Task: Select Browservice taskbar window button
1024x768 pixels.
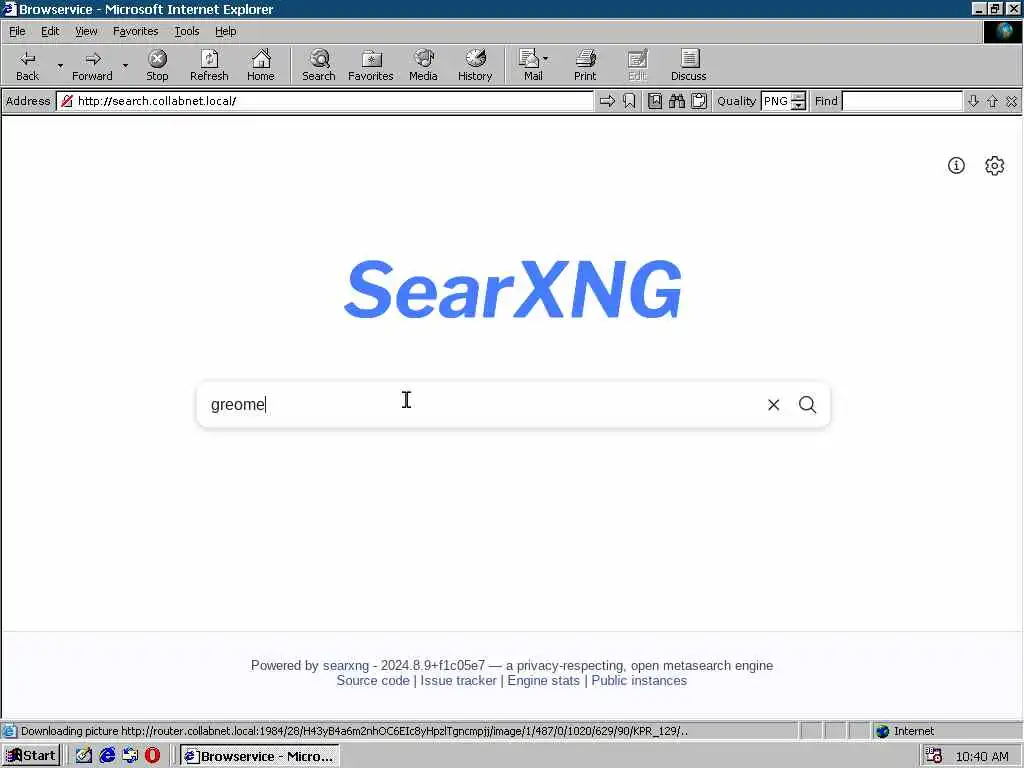Action: [x=259, y=756]
